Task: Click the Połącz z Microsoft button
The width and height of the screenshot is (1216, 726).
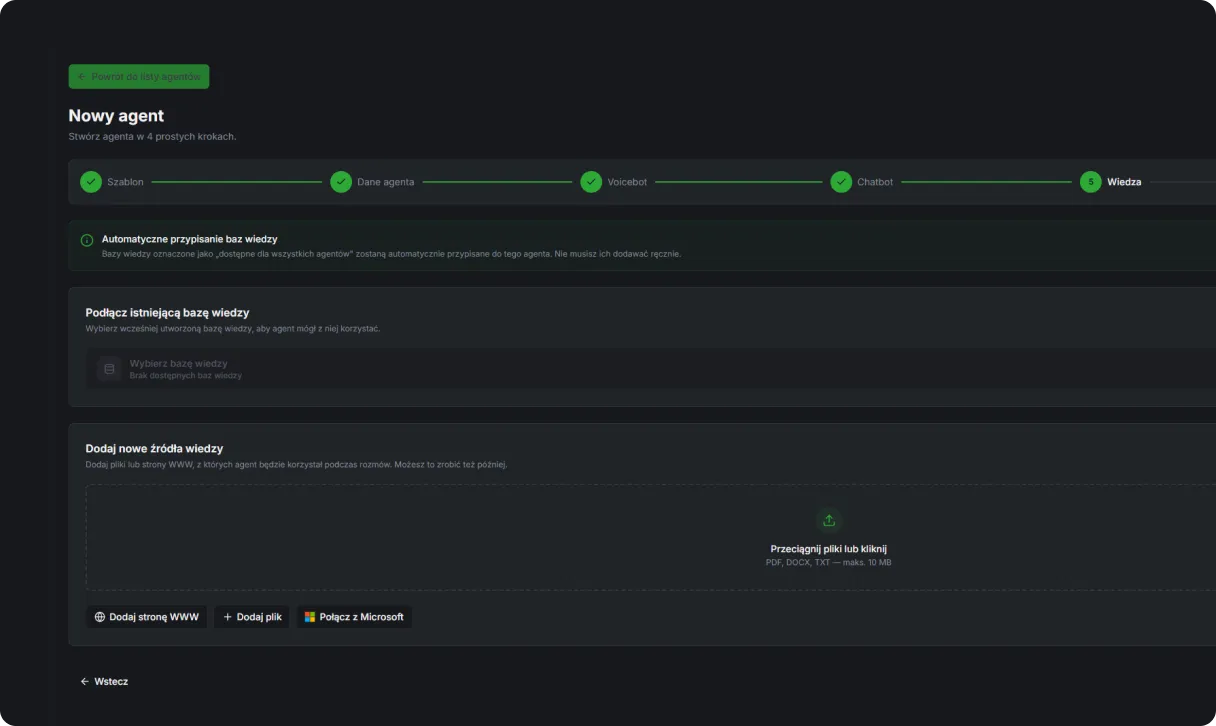Action: [354, 617]
